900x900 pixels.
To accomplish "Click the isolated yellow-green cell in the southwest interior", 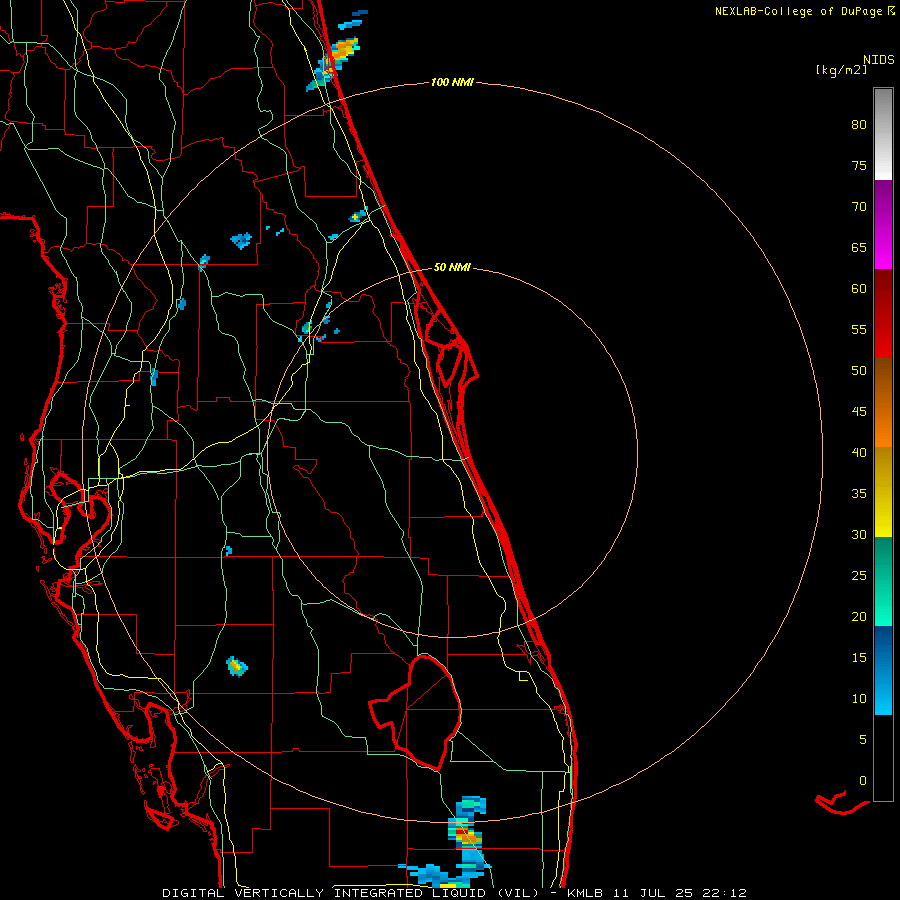I will [236, 666].
